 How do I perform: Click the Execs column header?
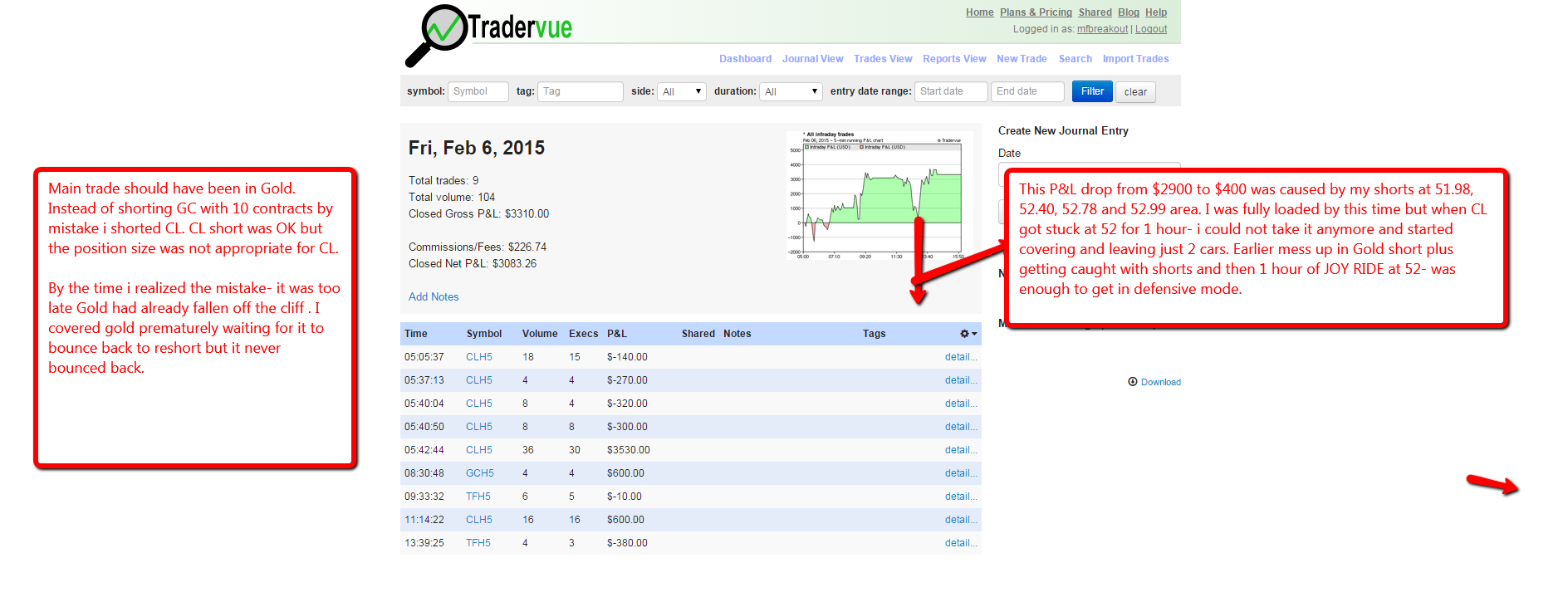584,334
